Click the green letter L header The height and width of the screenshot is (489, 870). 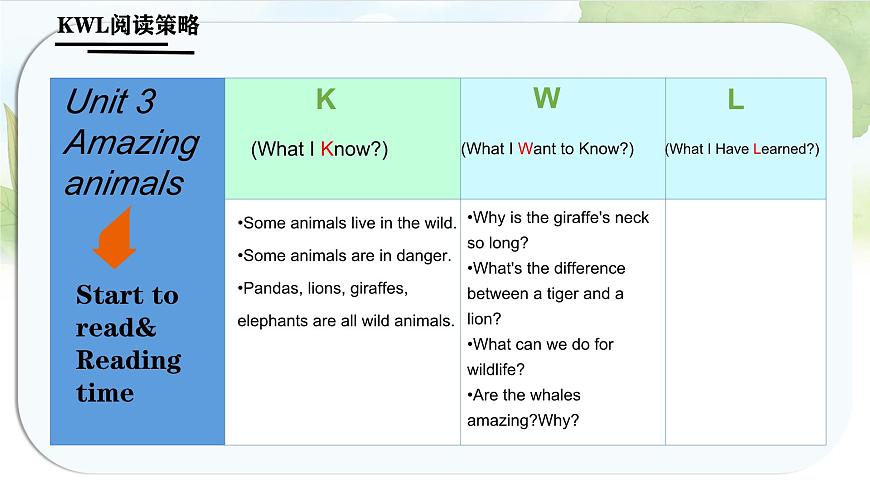[735, 100]
